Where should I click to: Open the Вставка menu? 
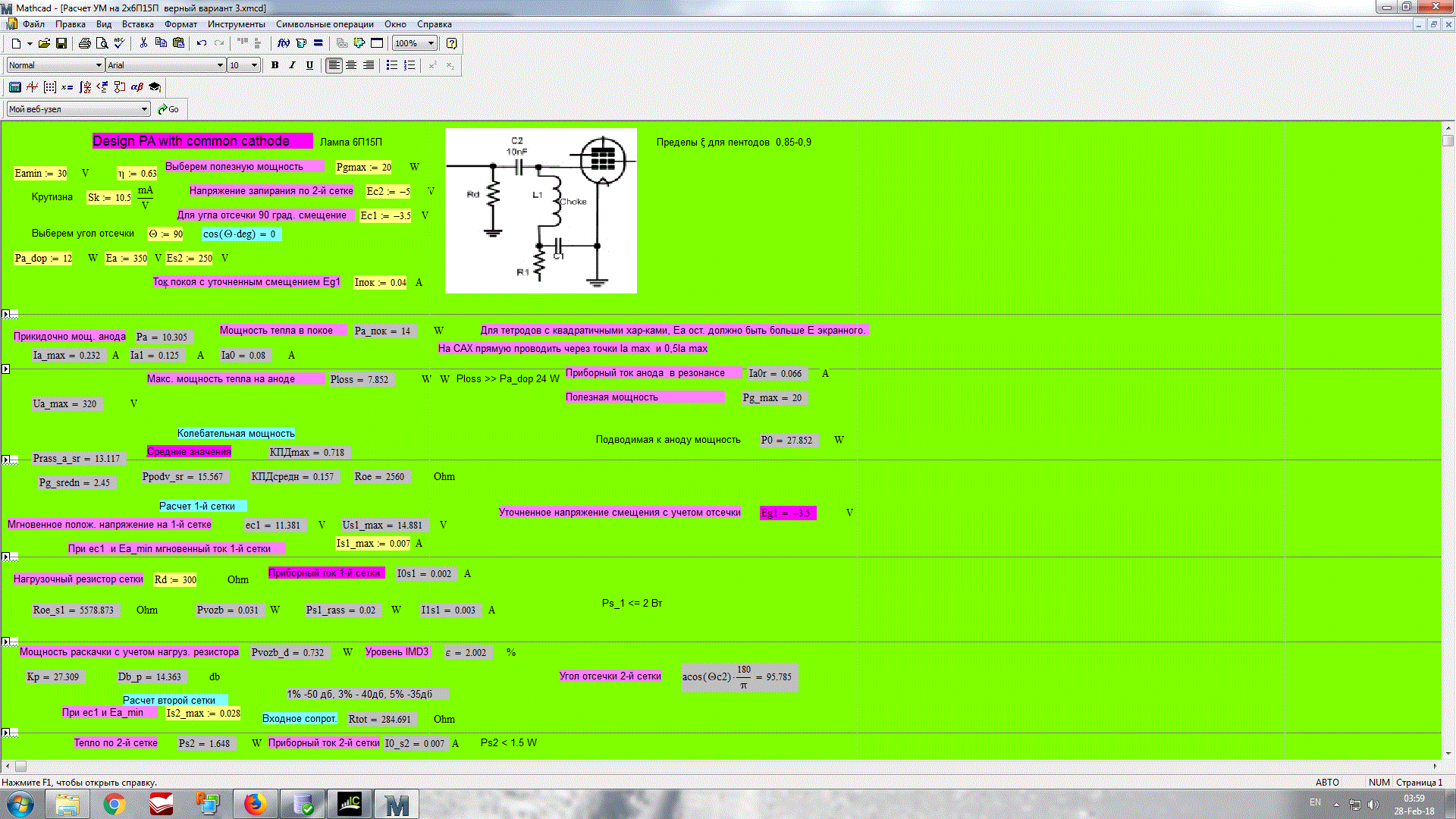[137, 24]
